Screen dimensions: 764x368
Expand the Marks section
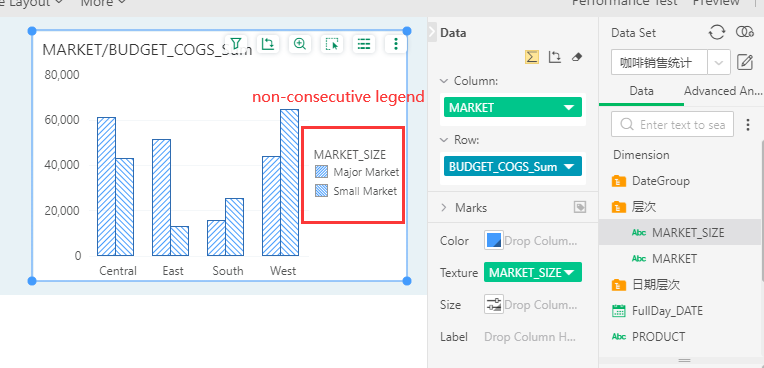click(x=443, y=208)
